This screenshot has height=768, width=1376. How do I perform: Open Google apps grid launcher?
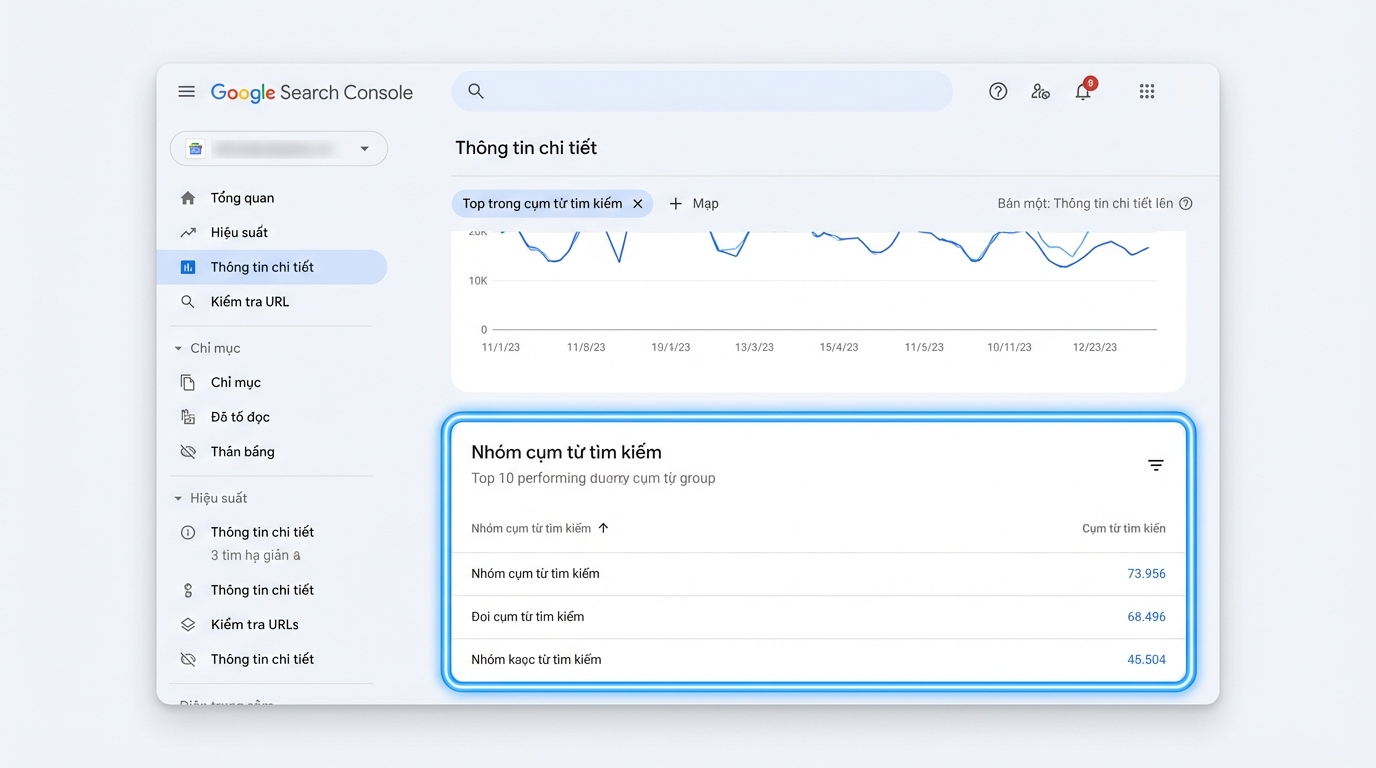[x=1146, y=91]
